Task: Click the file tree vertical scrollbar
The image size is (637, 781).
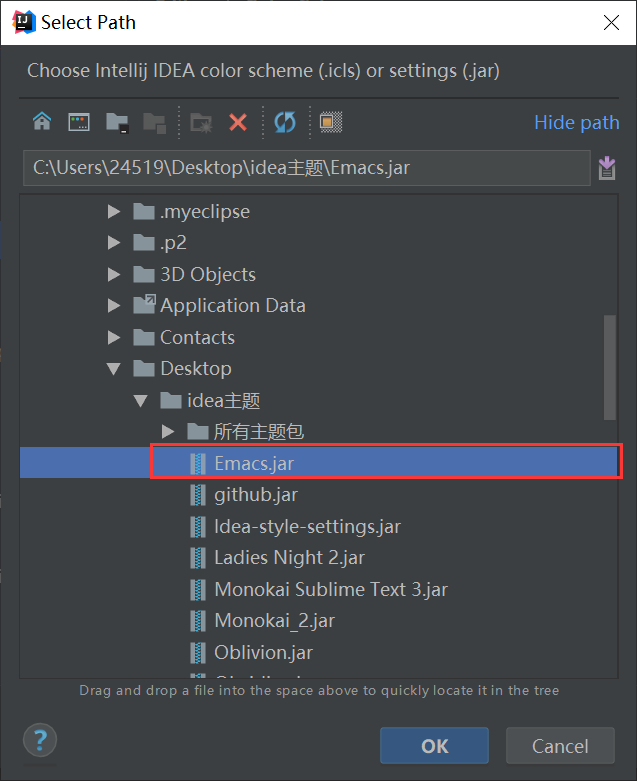Action: coord(610,368)
